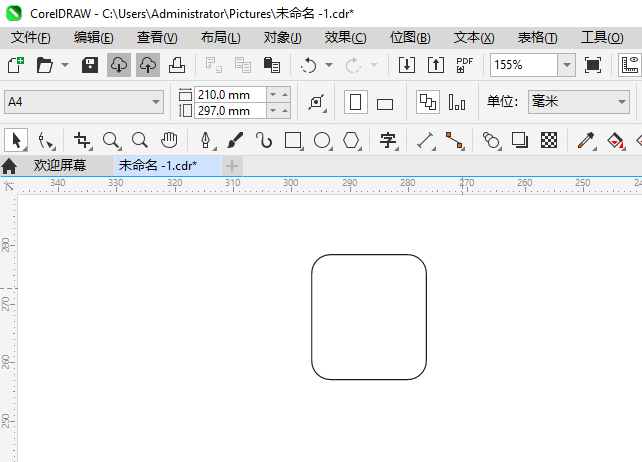This screenshot has height=462, width=642.
Task: Add a new document tab with plus
Action: (x=232, y=166)
